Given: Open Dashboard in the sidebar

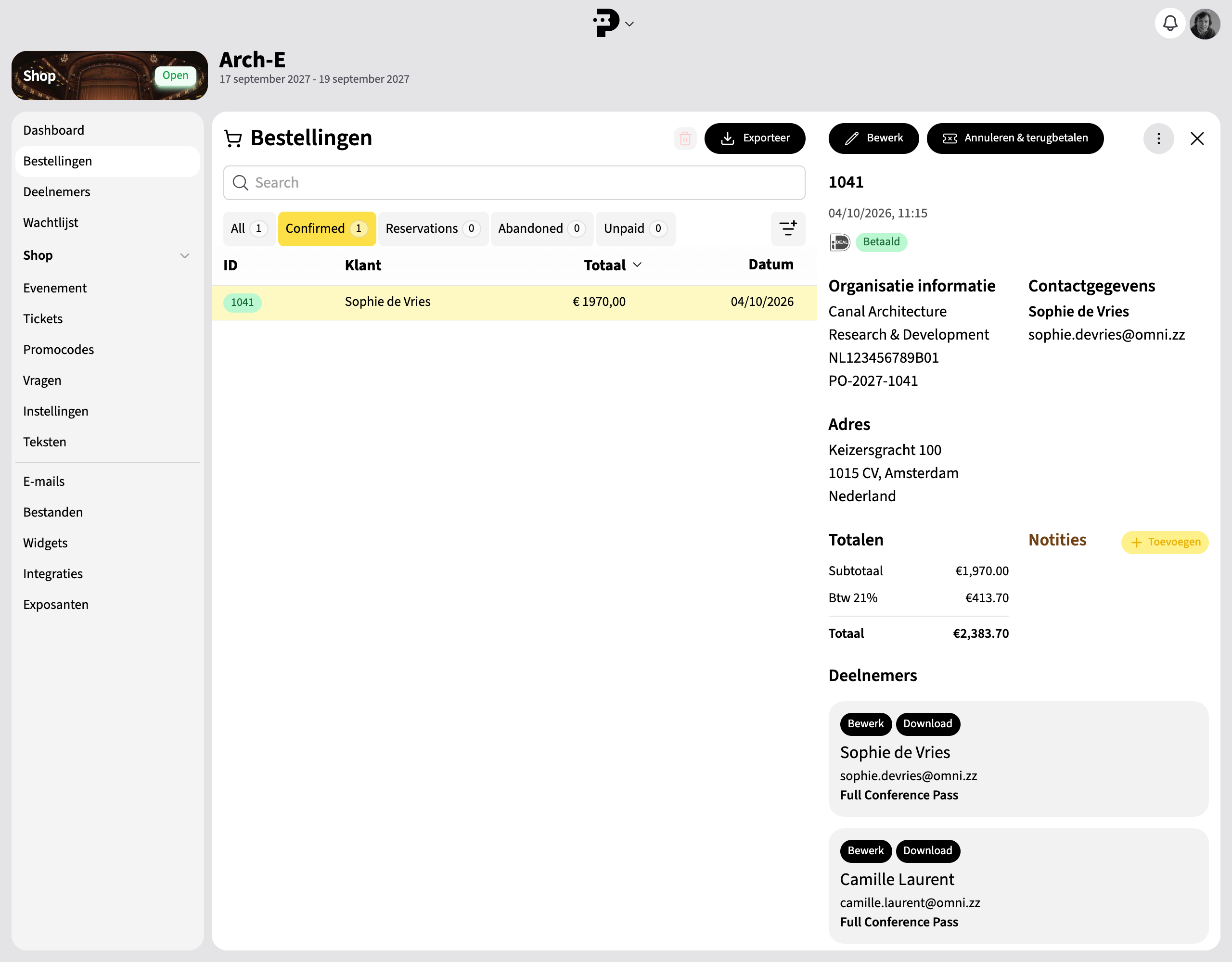Looking at the screenshot, I should pyautogui.click(x=107, y=130).
